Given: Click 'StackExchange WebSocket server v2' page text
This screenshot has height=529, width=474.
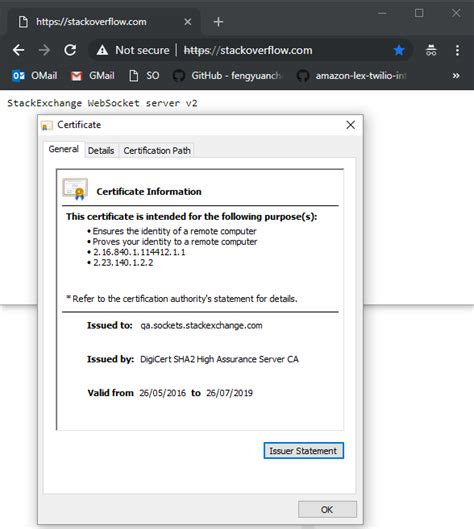Looking at the screenshot, I should 102,103.
